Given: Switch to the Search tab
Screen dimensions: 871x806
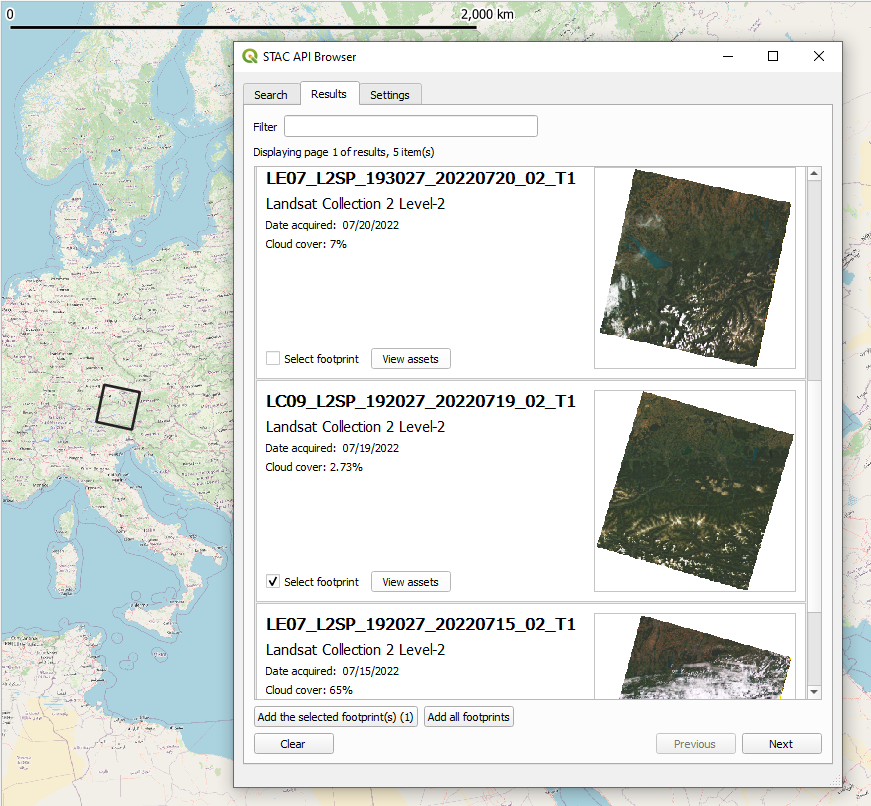Looking at the screenshot, I should tap(270, 95).
